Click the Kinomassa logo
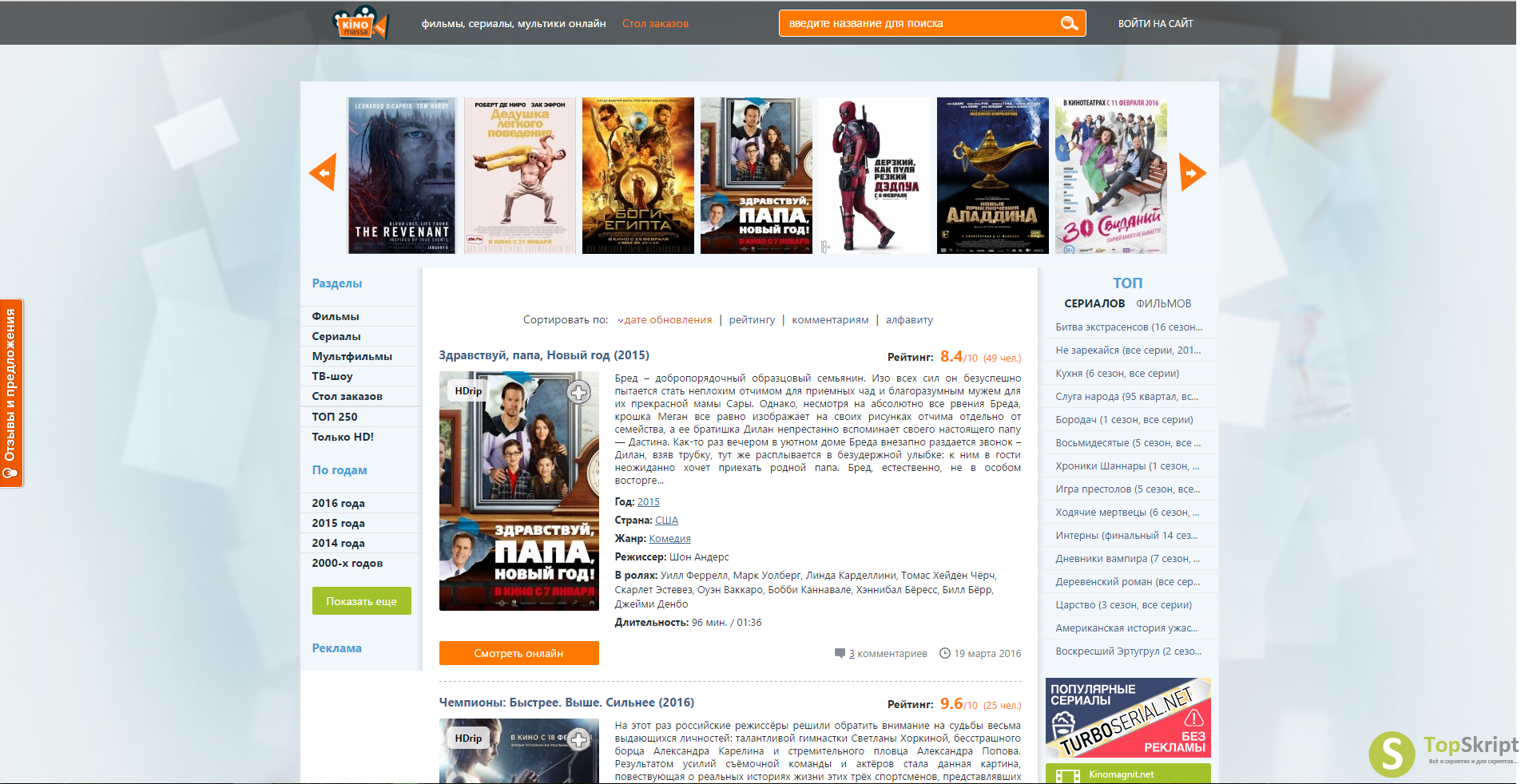The height and width of the screenshot is (784, 1529). tap(360, 22)
